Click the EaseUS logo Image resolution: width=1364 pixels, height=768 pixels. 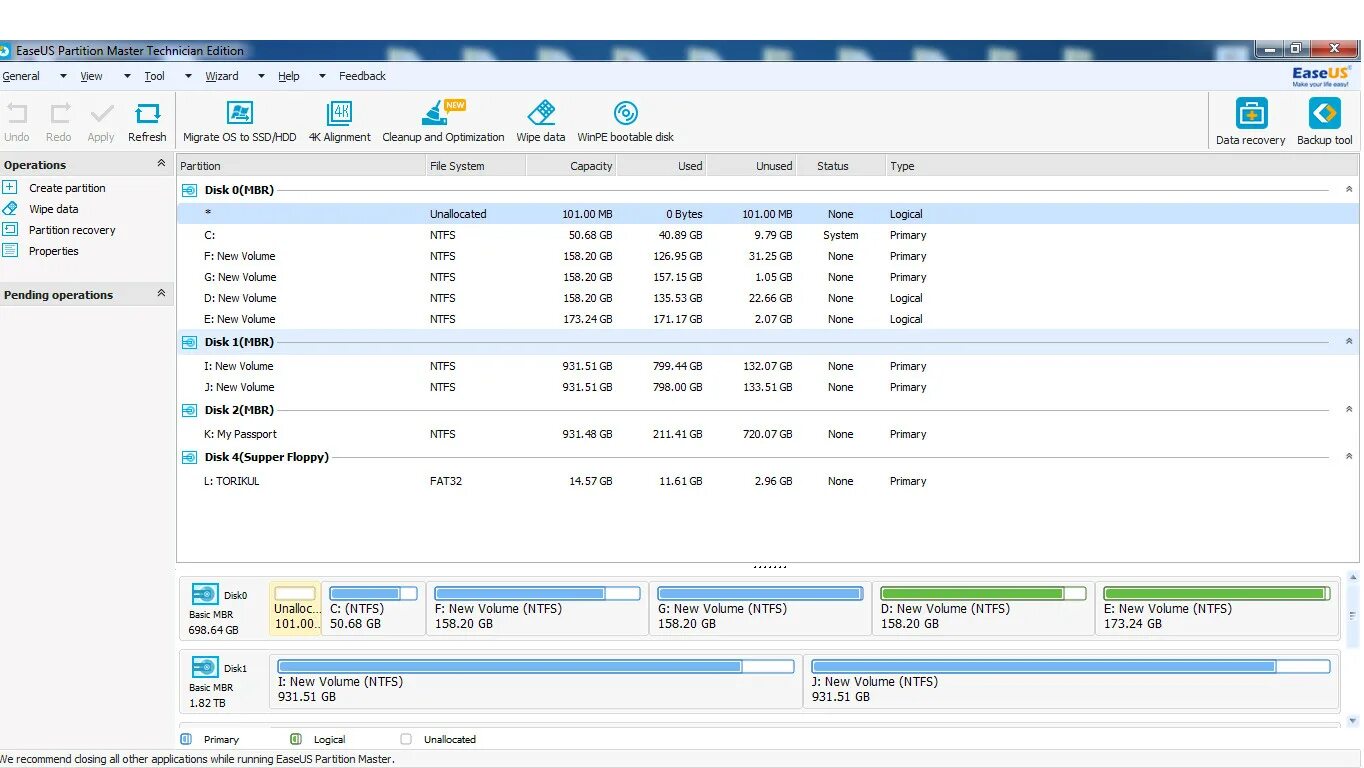point(1321,76)
